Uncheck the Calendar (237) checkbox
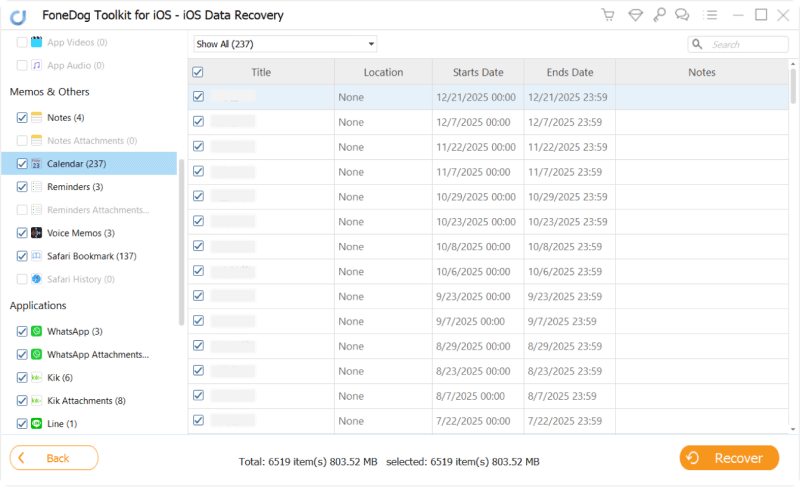 click(22, 164)
